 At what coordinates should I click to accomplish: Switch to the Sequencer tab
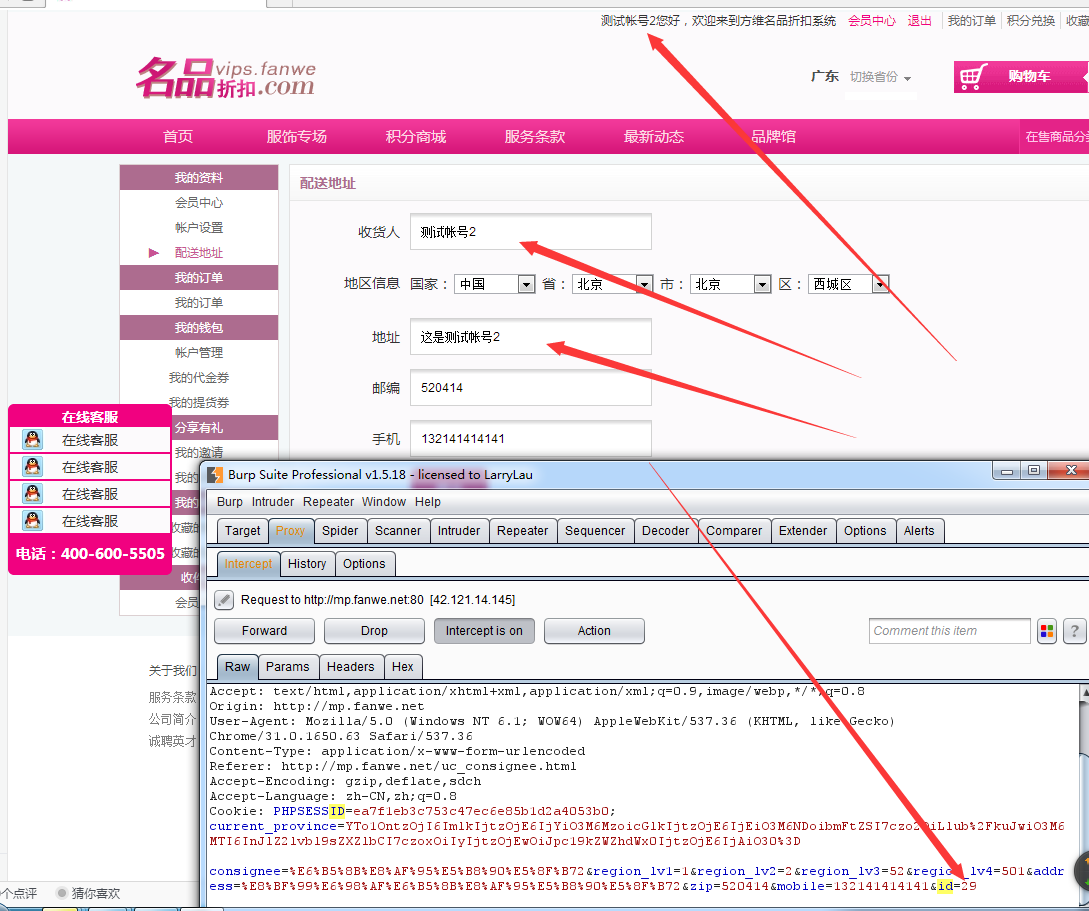595,530
